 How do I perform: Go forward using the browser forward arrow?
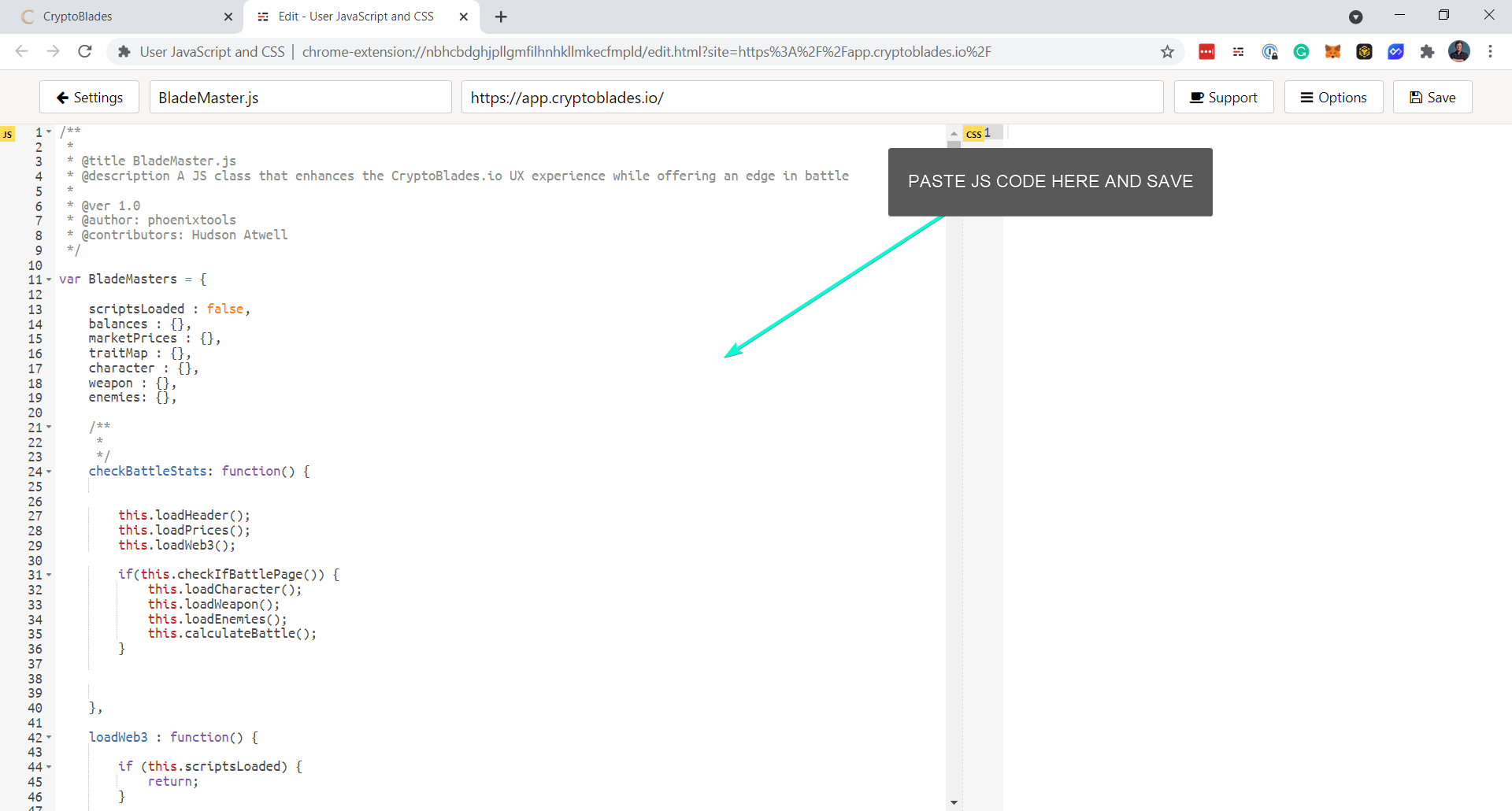pyautogui.click(x=53, y=52)
